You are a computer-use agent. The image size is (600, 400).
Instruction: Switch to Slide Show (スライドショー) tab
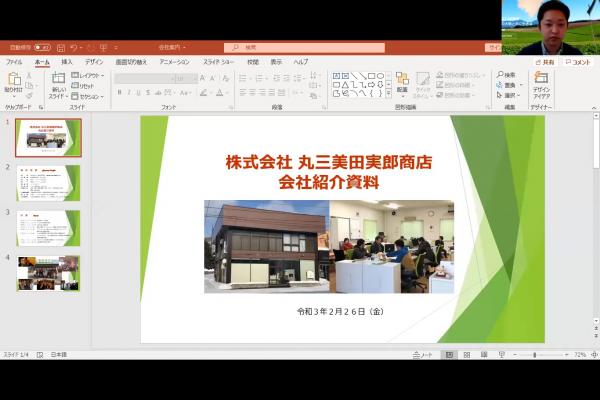pyautogui.click(x=218, y=62)
